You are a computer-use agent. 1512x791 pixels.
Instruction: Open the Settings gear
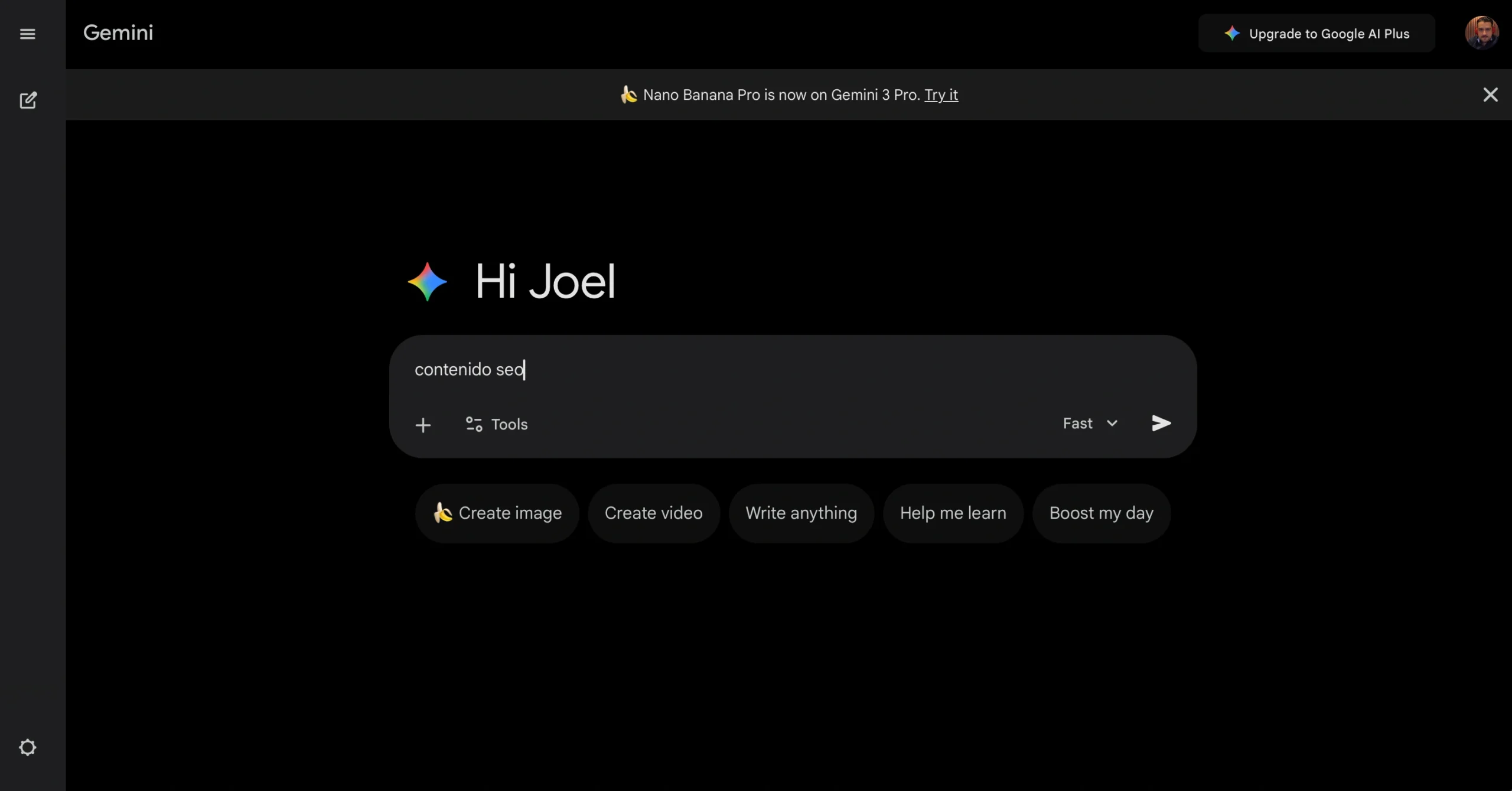[27, 747]
